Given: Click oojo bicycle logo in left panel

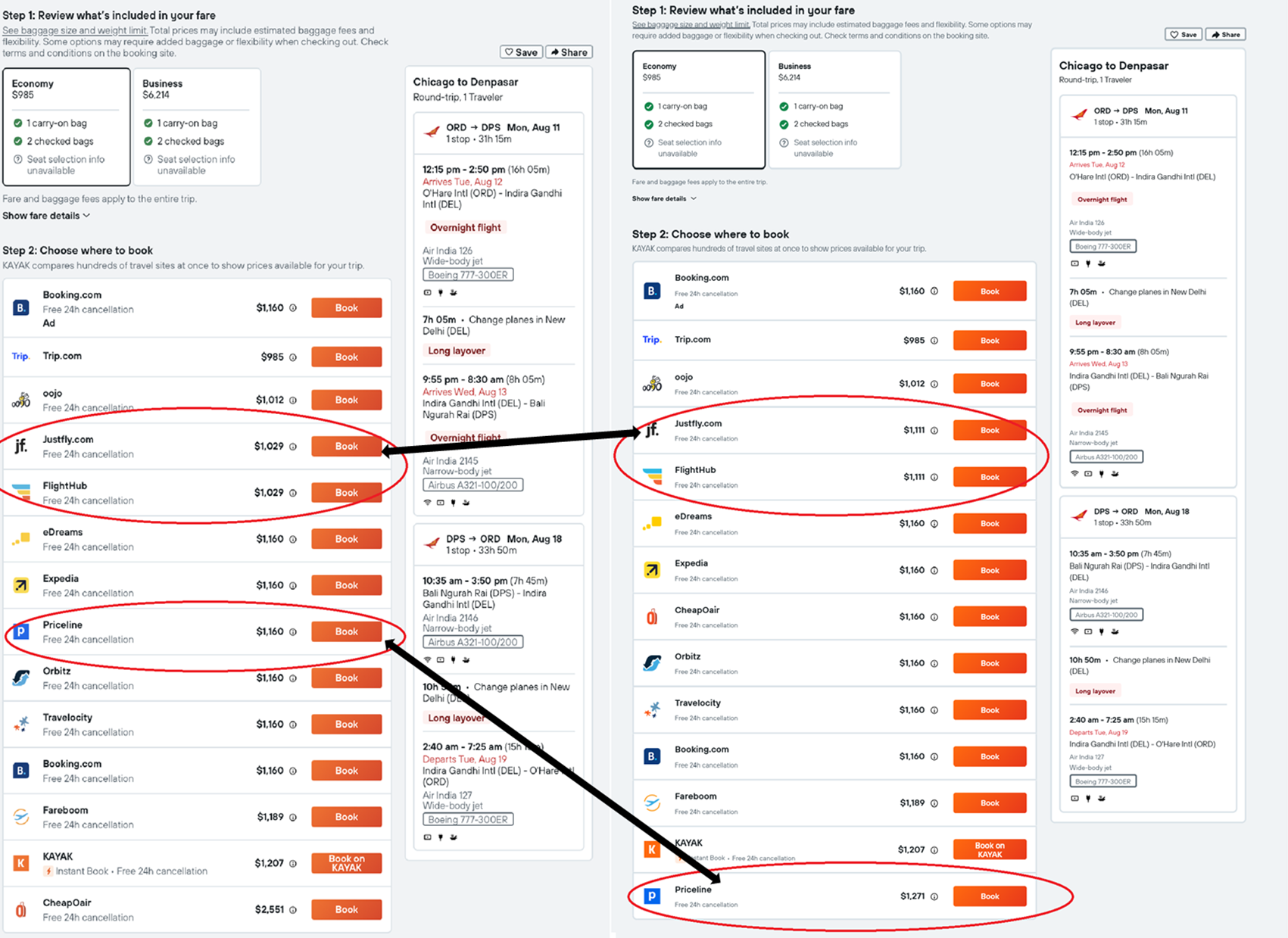Looking at the screenshot, I should pyautogui.click(x=21, y=400).
